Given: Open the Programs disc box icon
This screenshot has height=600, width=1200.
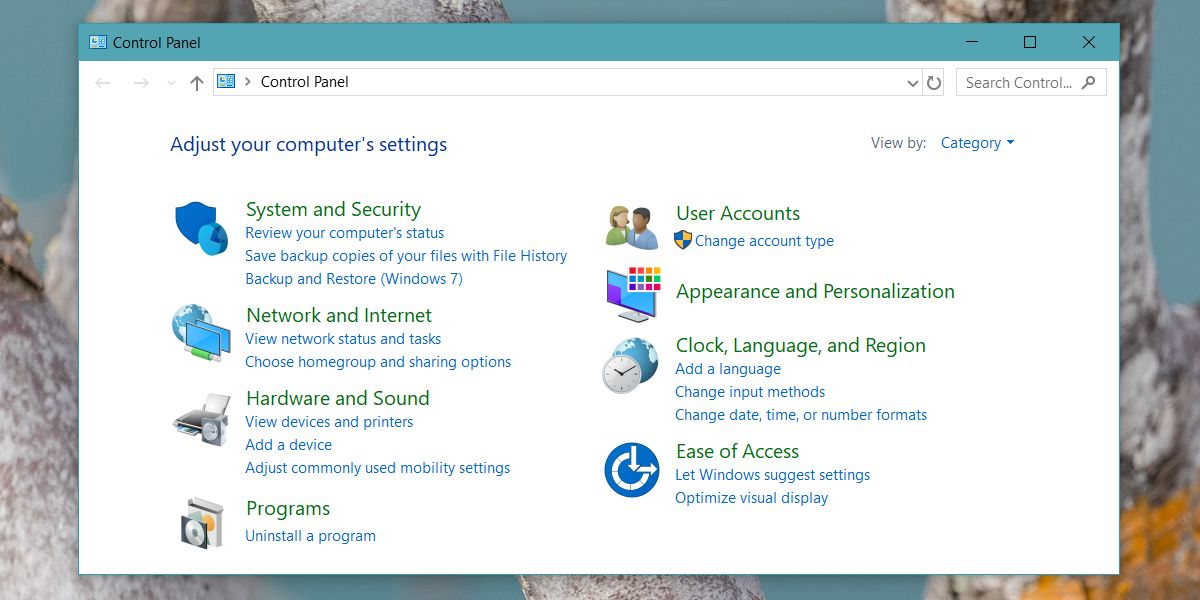Looking at the screenshot, I should point(202,523).
